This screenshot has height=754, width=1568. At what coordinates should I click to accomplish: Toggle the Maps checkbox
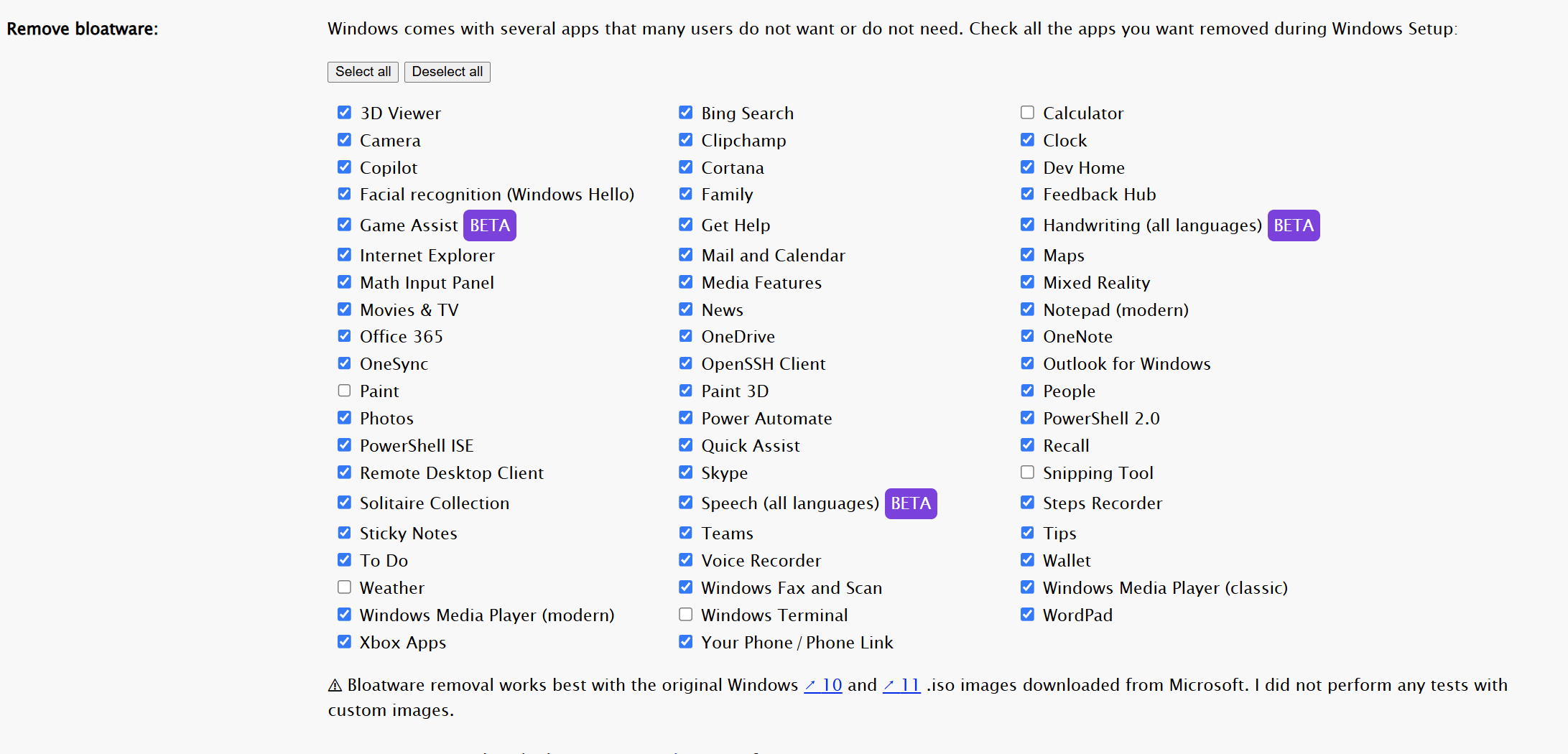1028,255
